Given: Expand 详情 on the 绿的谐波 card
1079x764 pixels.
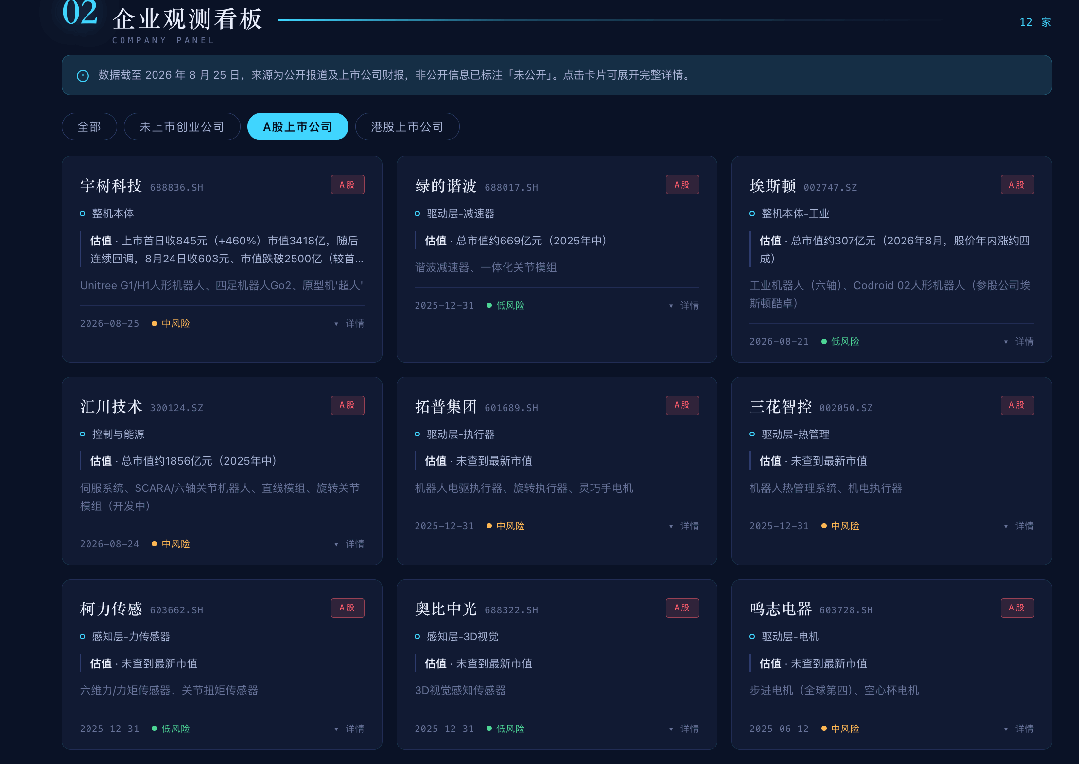Looking at the screenshot, I should click(x=684, y=306).
